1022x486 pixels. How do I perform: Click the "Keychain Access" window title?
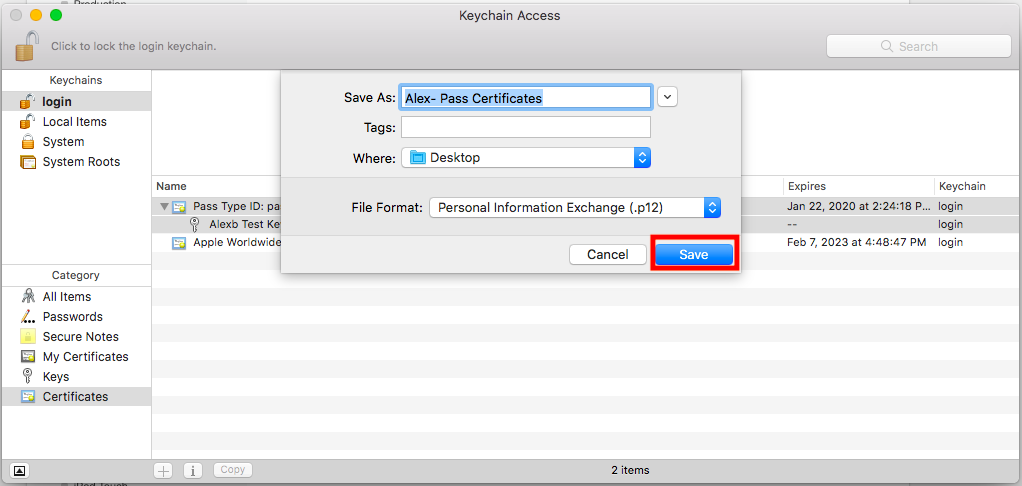(510, 16)
